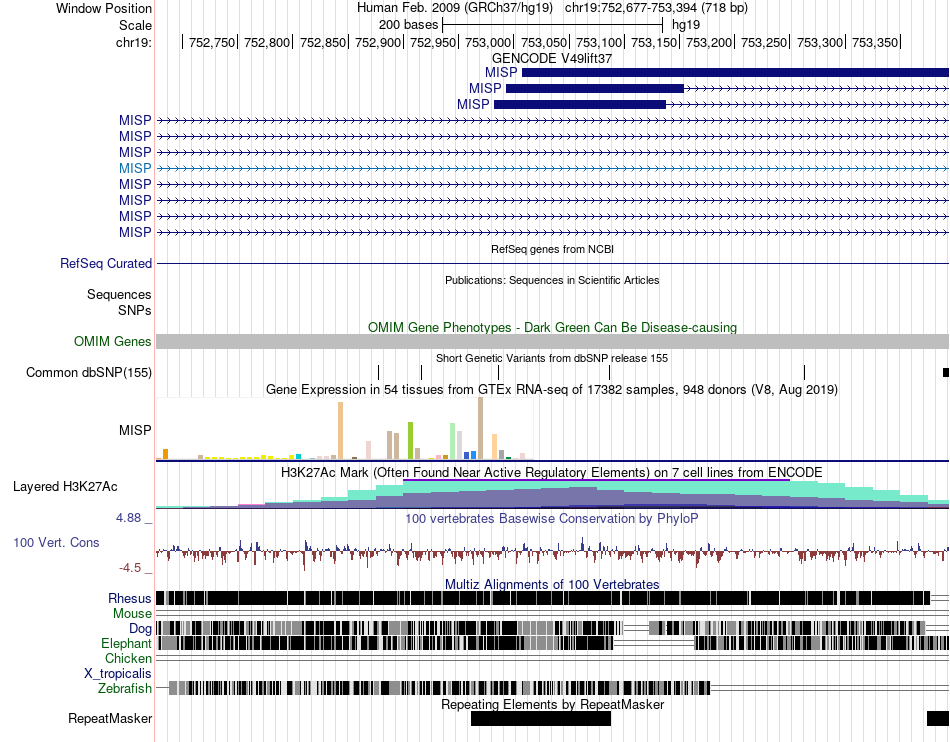950x742 pixels.
Task: Click the Elephant alignment row label
Action: tap(126, 643)
